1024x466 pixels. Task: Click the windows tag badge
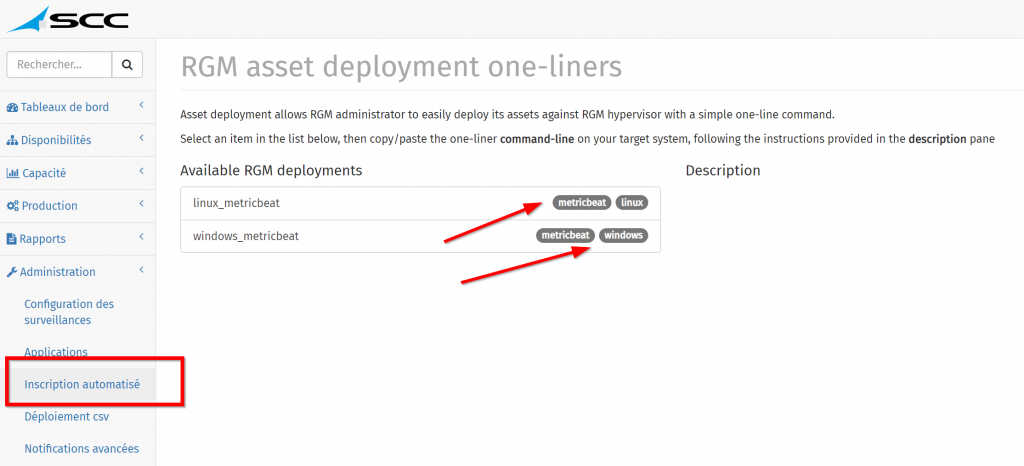[624, 236]
